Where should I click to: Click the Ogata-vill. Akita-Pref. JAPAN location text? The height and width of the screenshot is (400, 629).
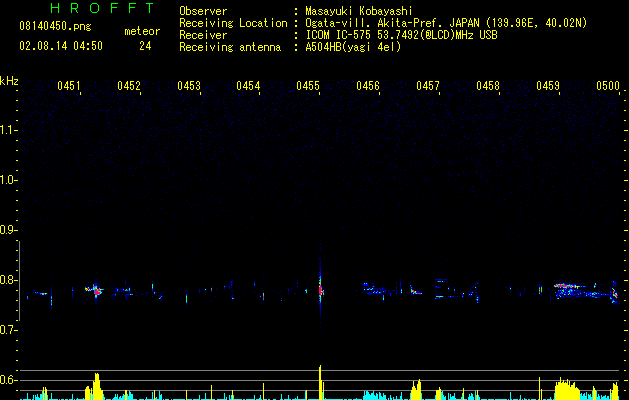tap(446, 23)
